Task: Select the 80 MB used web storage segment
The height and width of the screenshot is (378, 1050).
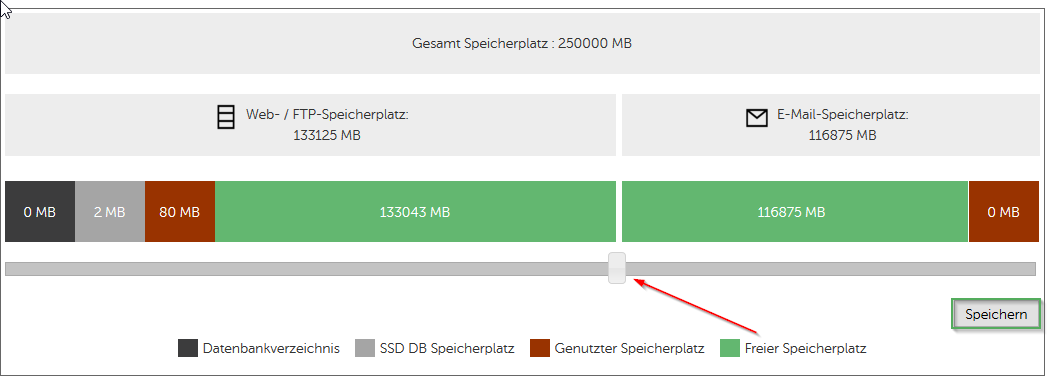Action: tap(179, 212)
